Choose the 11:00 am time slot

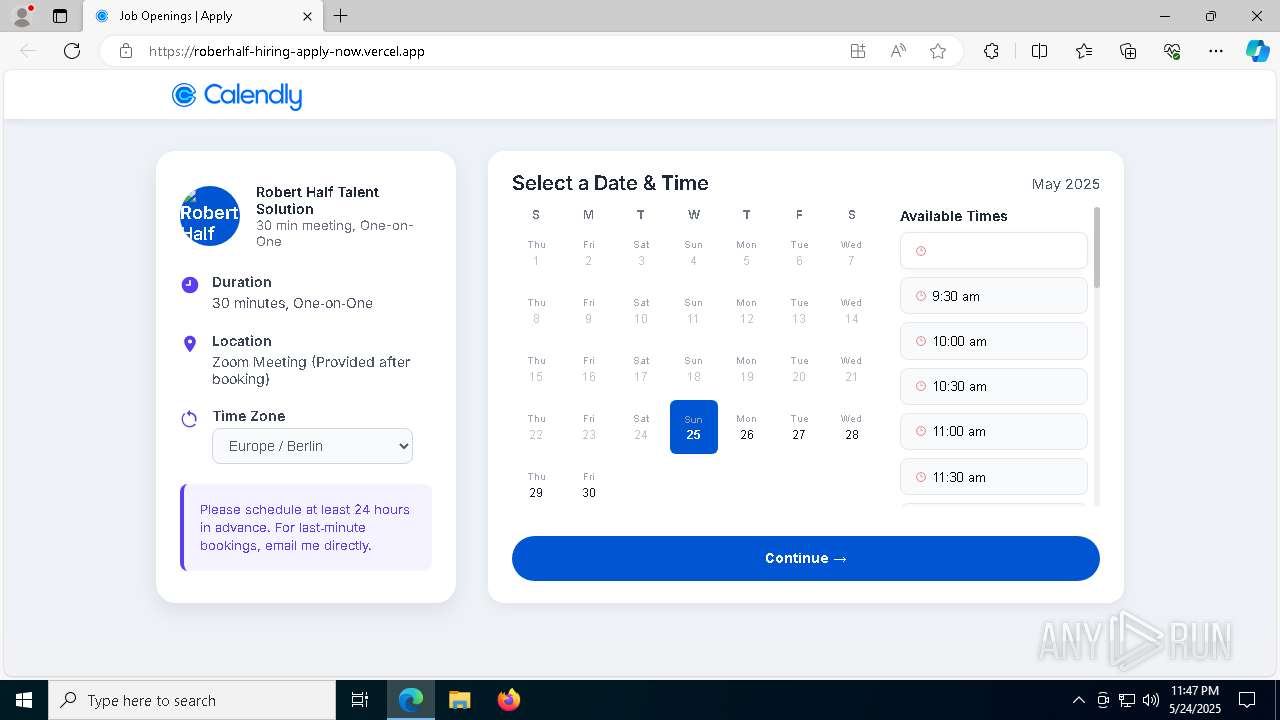tap(994, 431)
